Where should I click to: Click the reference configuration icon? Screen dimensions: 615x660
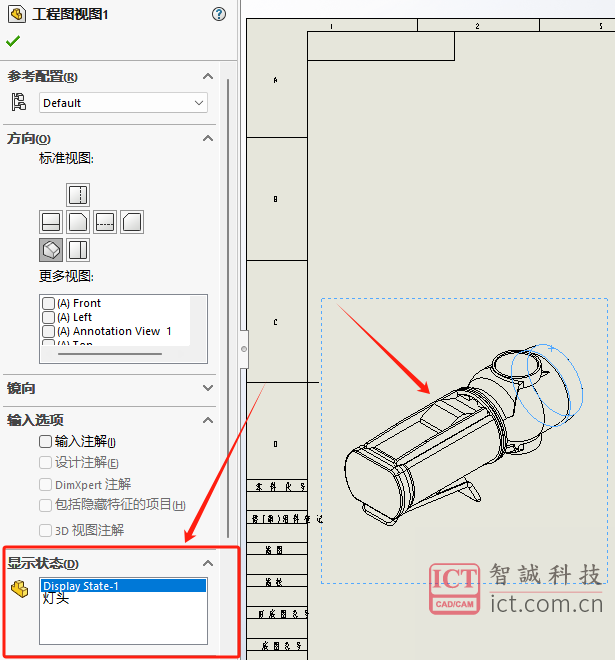point(19,102)
